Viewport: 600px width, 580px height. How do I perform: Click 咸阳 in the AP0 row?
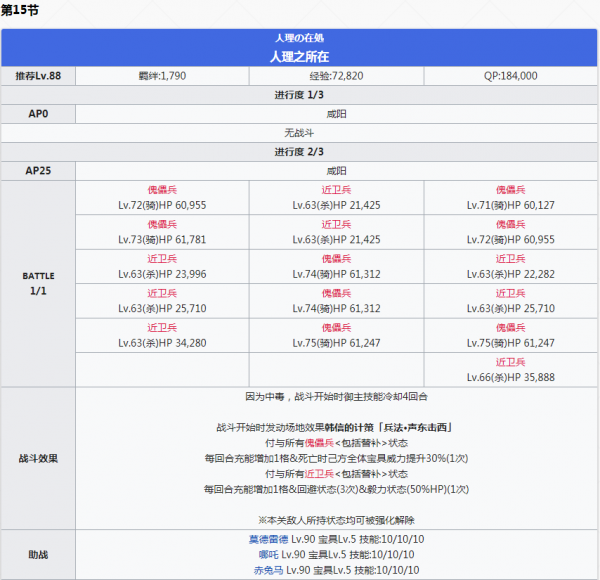point(336,114)
